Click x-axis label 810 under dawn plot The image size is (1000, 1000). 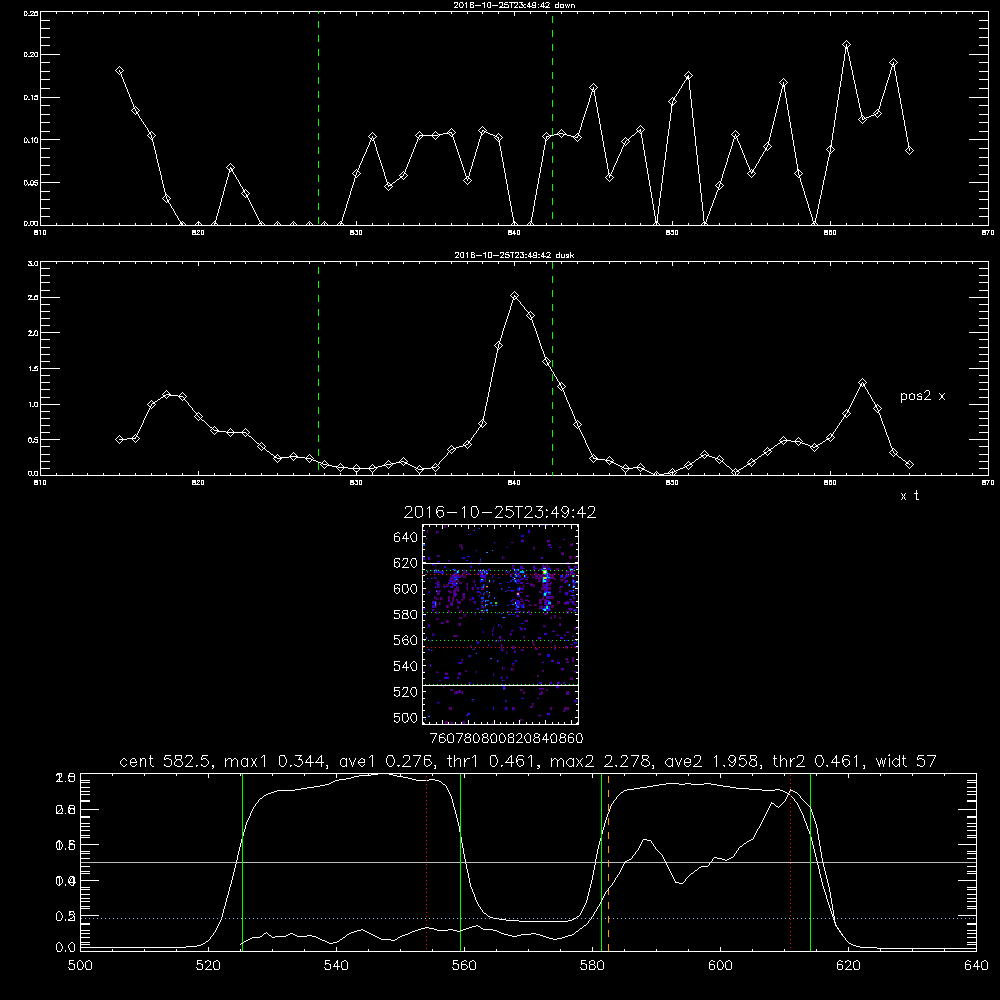tap(40, 233)
